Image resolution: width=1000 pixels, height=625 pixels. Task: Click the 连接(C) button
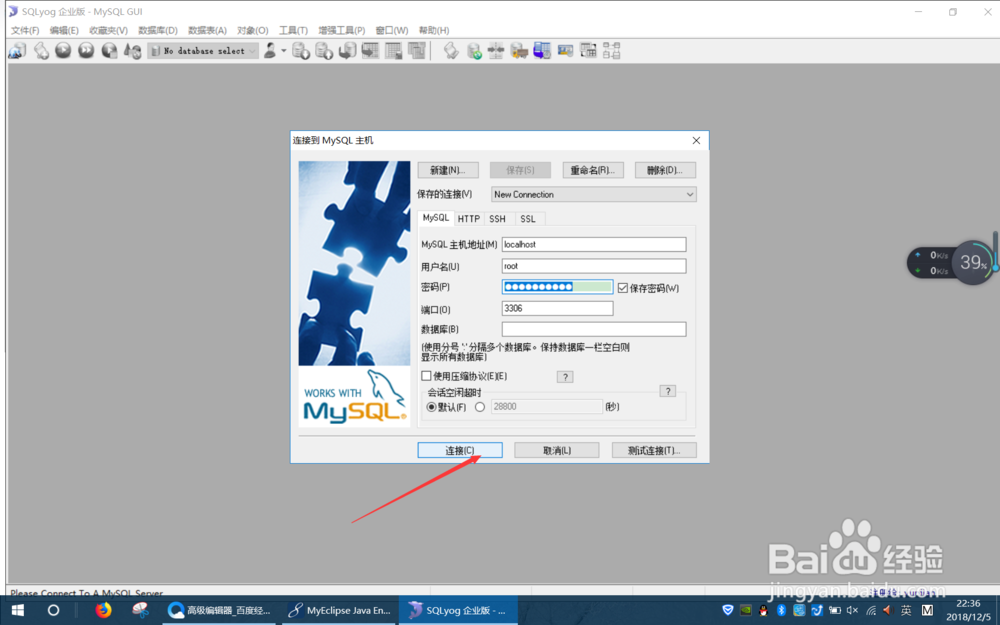click(x=459, y=450)
